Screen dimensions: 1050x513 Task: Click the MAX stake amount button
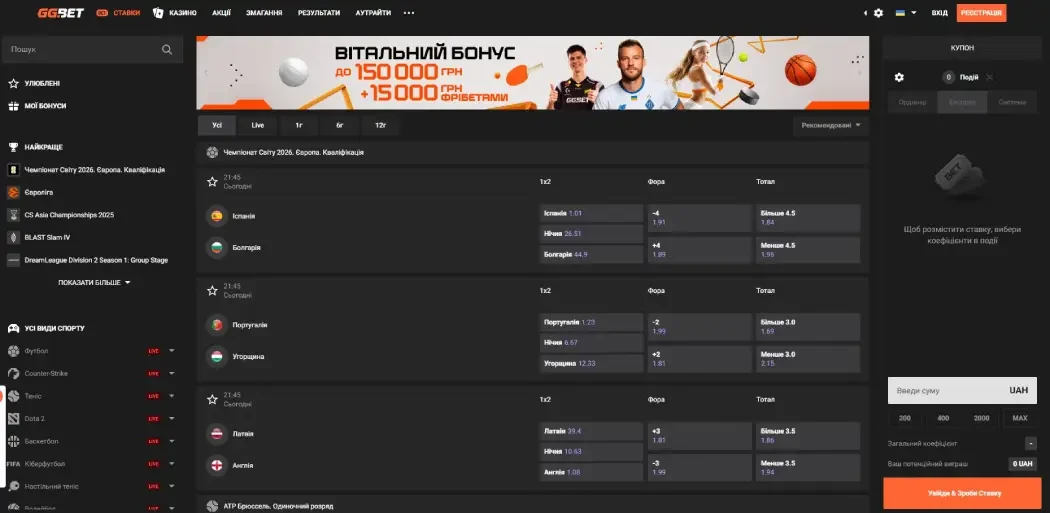(1019, 418)
